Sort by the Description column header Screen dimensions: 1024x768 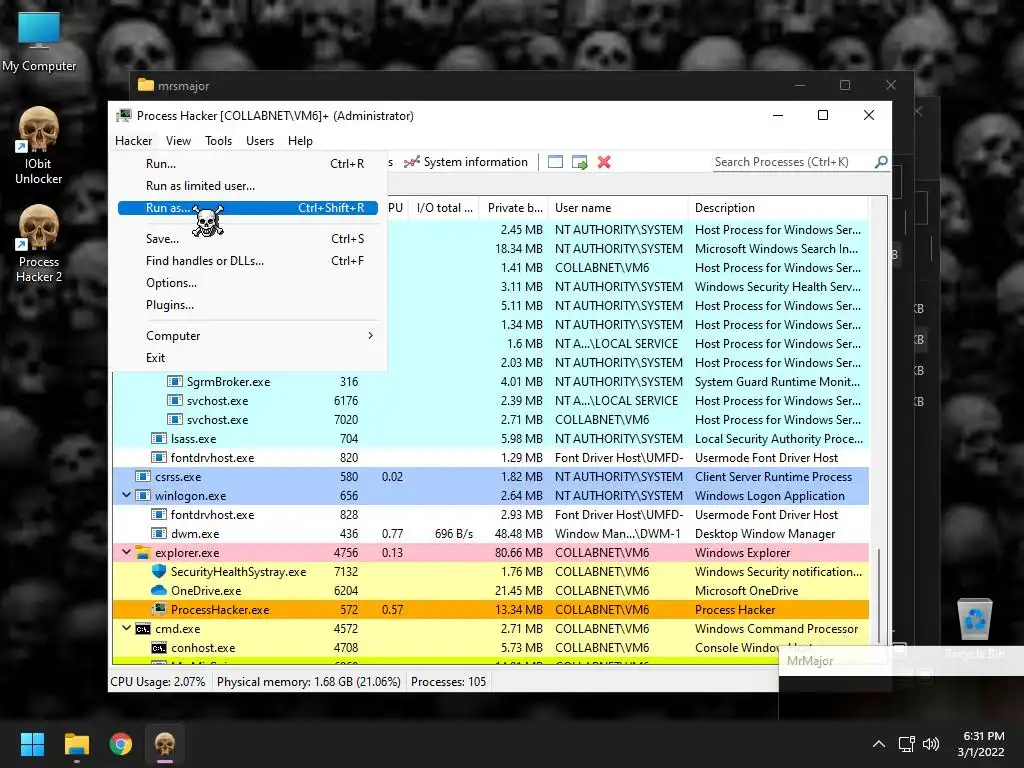778,208
